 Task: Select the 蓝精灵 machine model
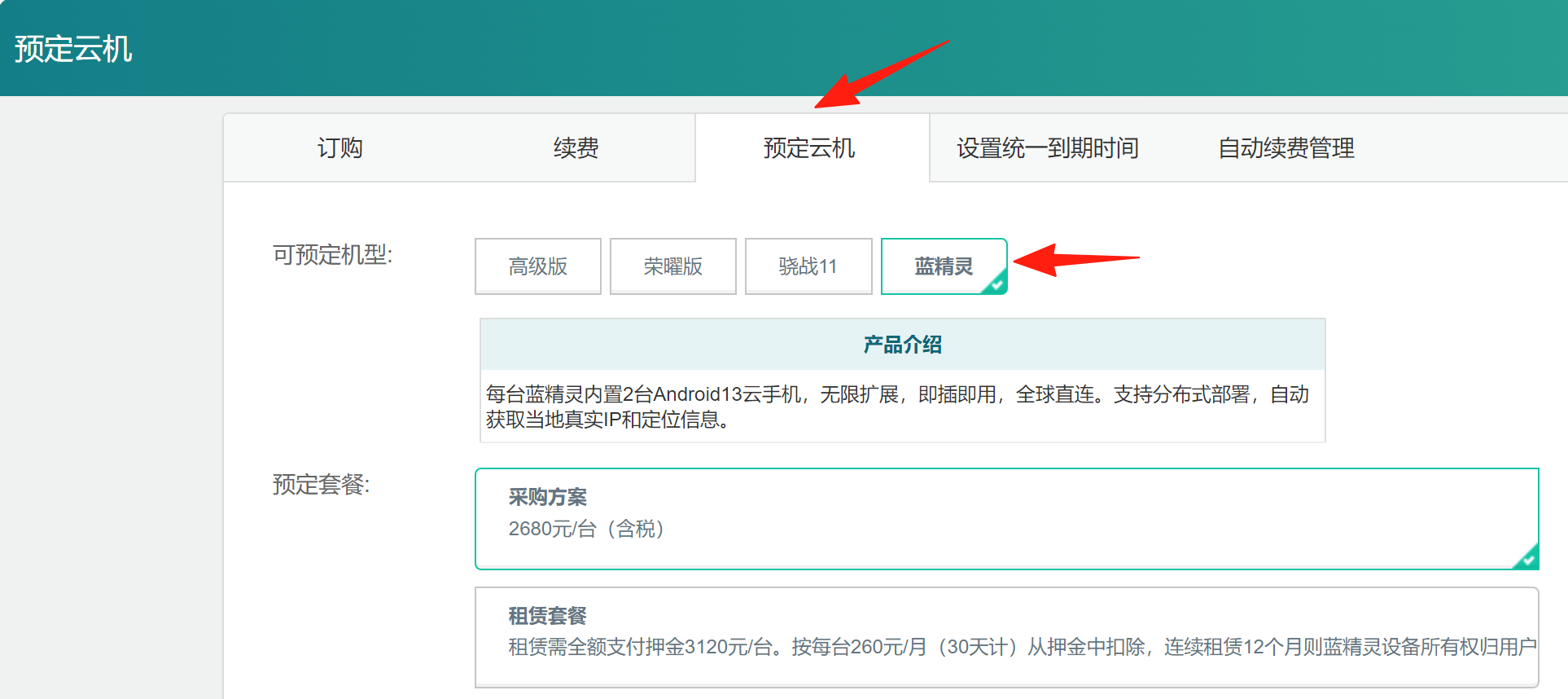coord(943,266)
